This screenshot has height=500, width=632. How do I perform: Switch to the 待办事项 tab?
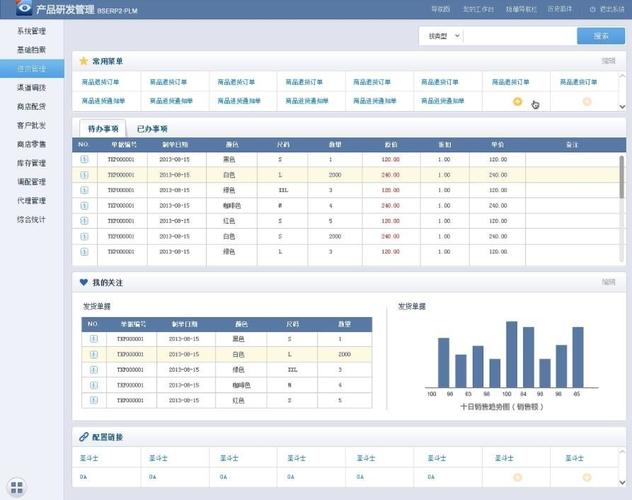[103, 129]
